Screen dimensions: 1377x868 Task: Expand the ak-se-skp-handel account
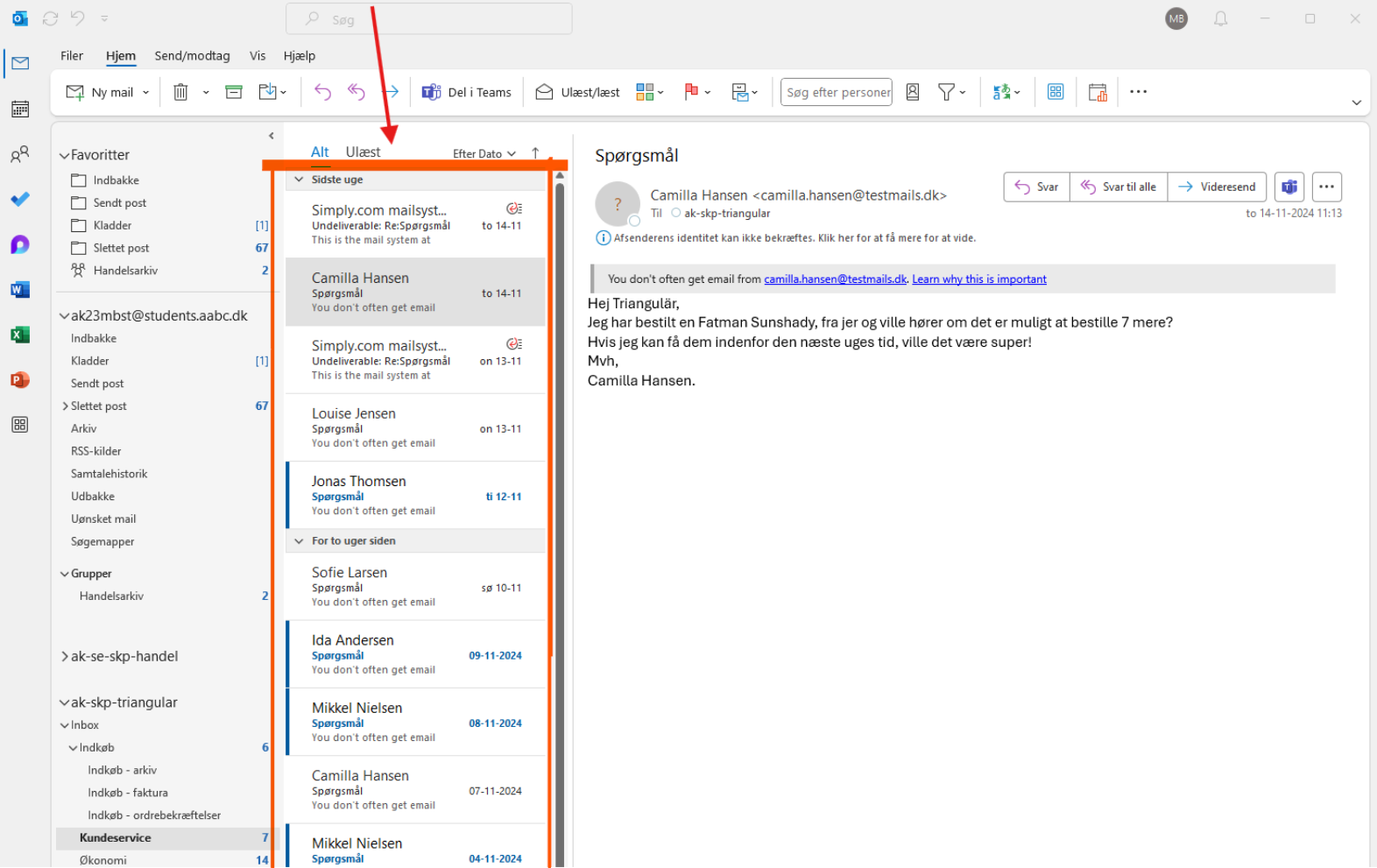point(65,657)
